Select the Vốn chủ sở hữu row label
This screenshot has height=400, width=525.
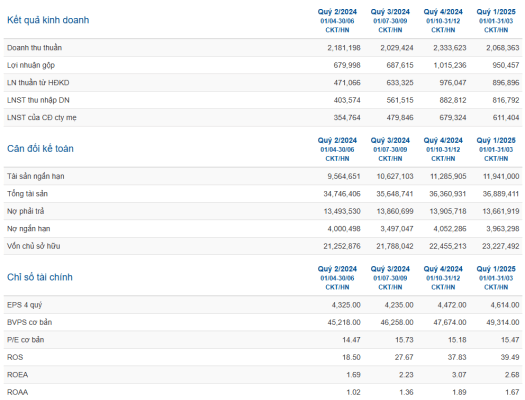pos(33,246)
